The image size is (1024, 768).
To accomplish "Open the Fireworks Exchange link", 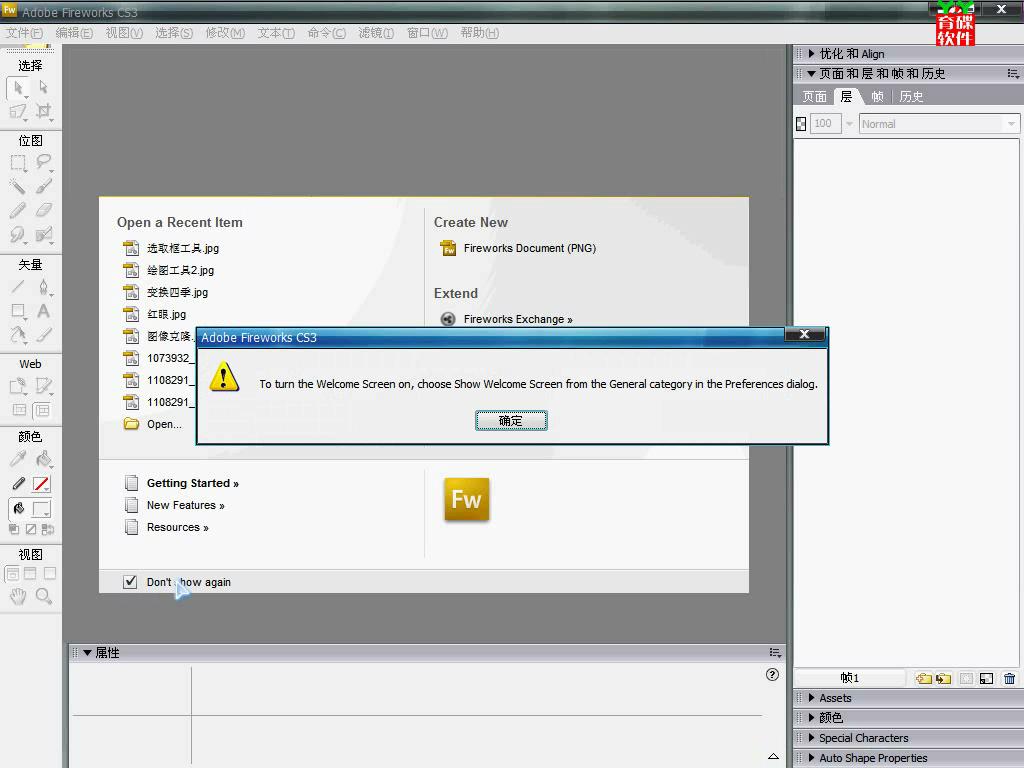I will tap(518, 319).
